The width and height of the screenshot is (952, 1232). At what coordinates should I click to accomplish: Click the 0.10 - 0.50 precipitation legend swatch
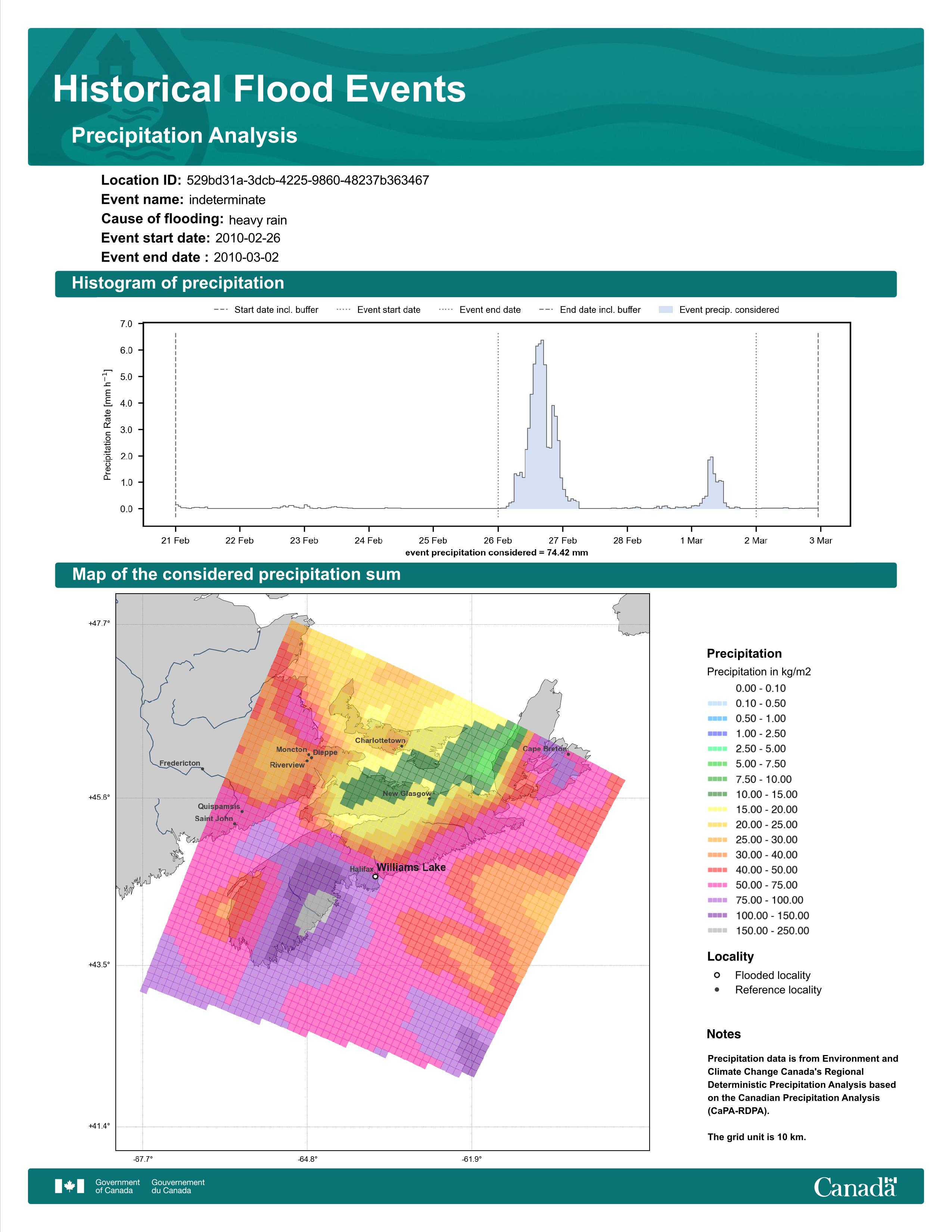717,703
